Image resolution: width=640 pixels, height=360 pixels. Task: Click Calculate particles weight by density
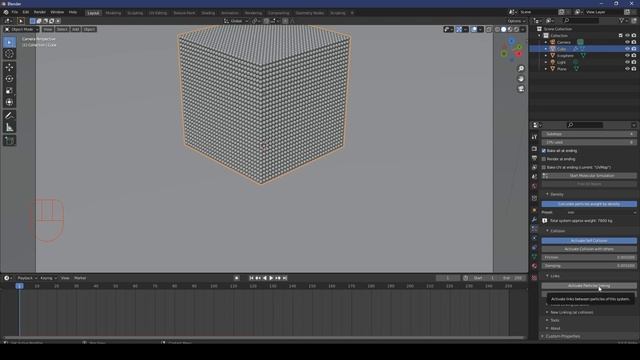(x=589, y=204)
